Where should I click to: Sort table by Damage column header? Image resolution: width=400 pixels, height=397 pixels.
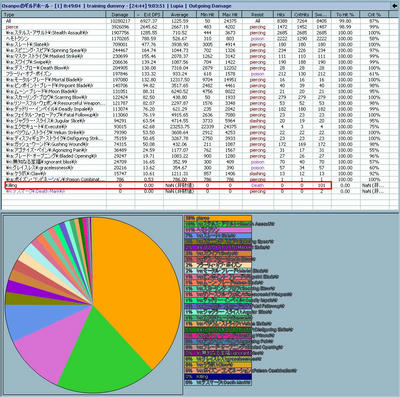click(x=120, y=15)
